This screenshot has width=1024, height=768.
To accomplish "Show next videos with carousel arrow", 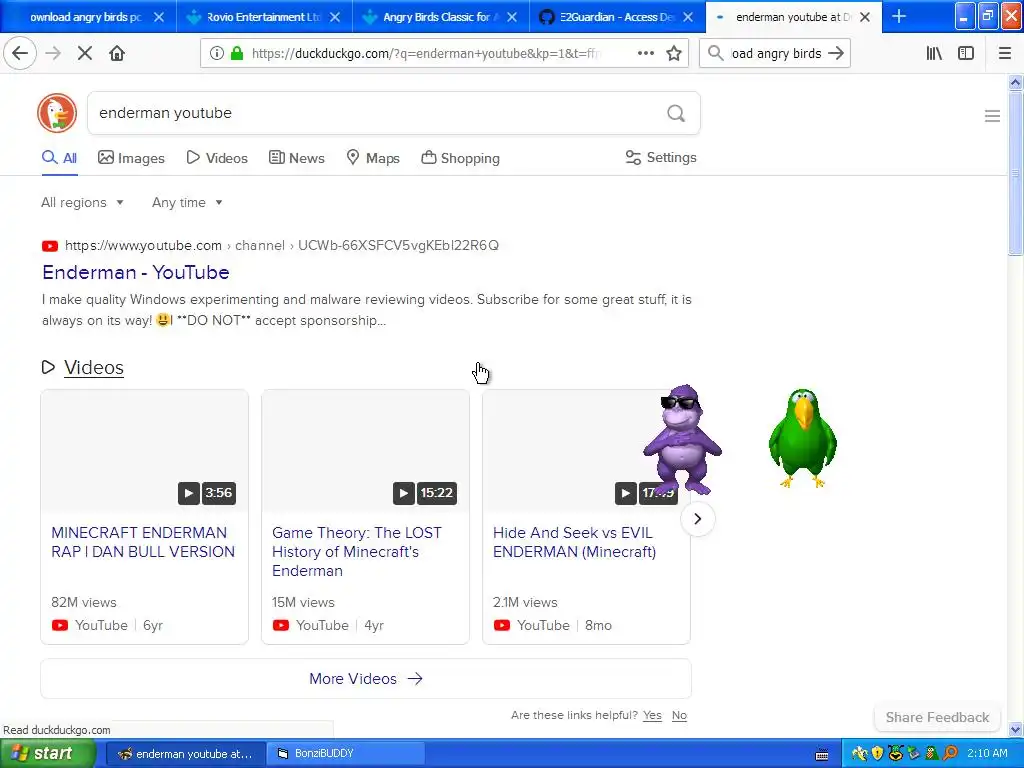I will tap(697, 519).
